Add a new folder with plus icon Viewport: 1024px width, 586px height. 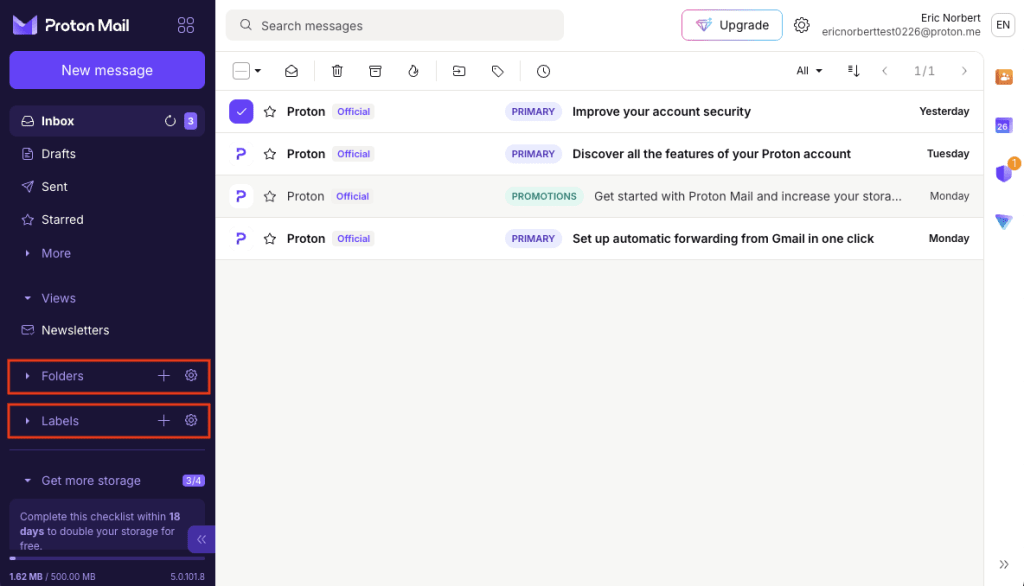[164, 376]
